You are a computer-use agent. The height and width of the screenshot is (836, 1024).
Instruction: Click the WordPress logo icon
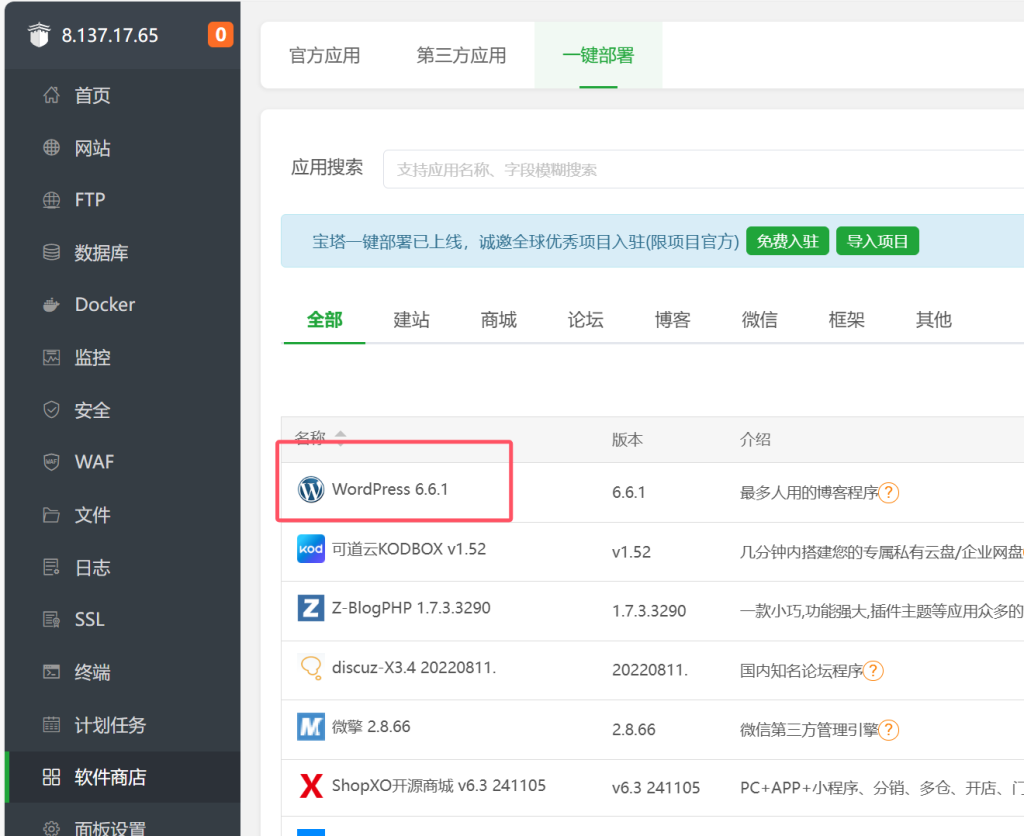311,489
